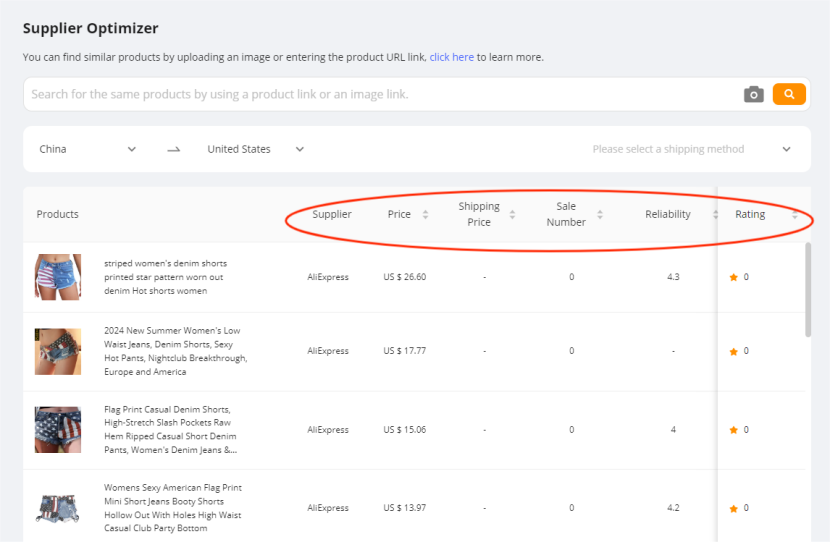Open the 'click here' learn more link

pyautogui.click(x=452, y=57)
